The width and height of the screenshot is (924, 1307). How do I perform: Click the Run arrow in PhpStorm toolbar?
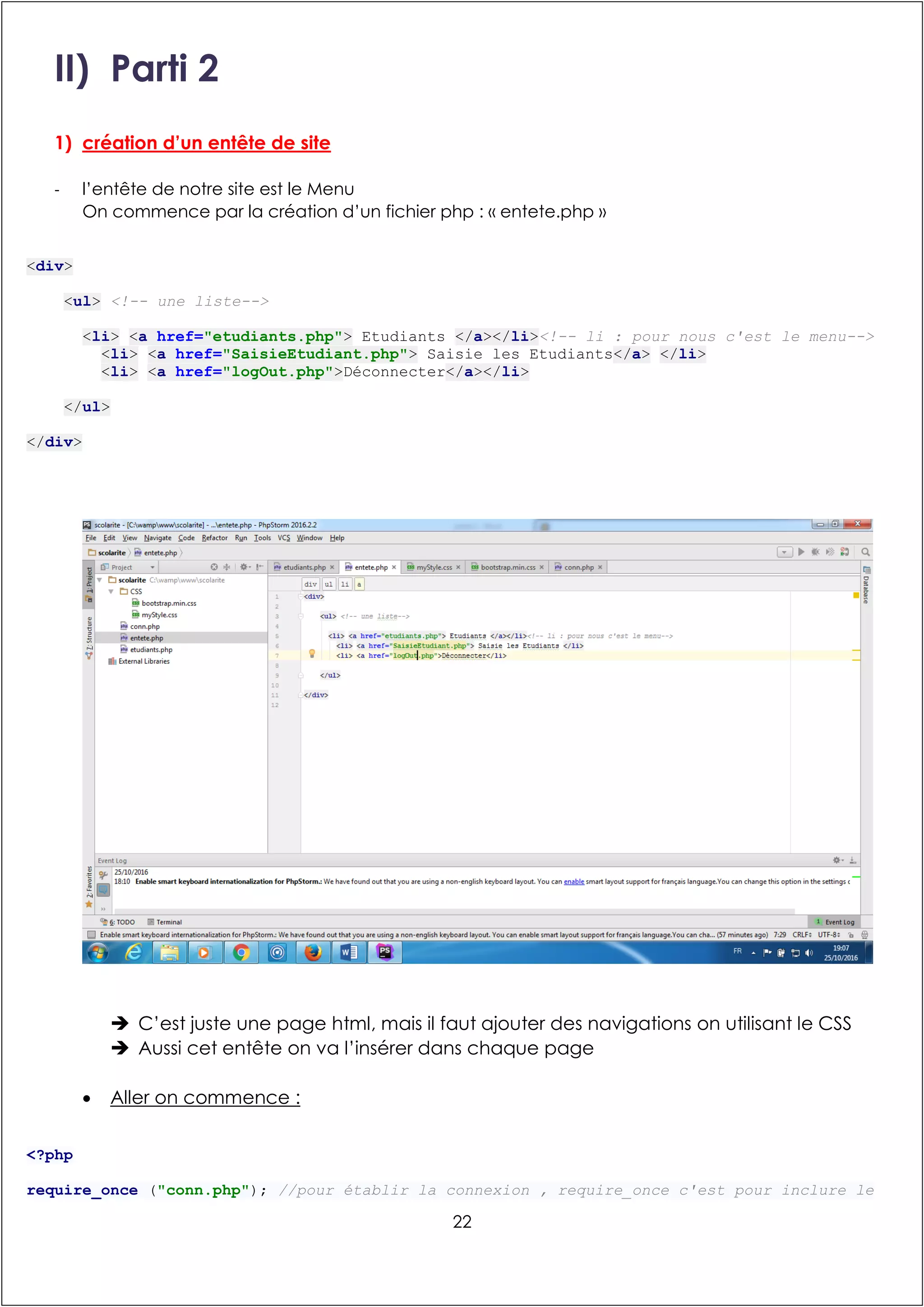[x=801, y=552]
